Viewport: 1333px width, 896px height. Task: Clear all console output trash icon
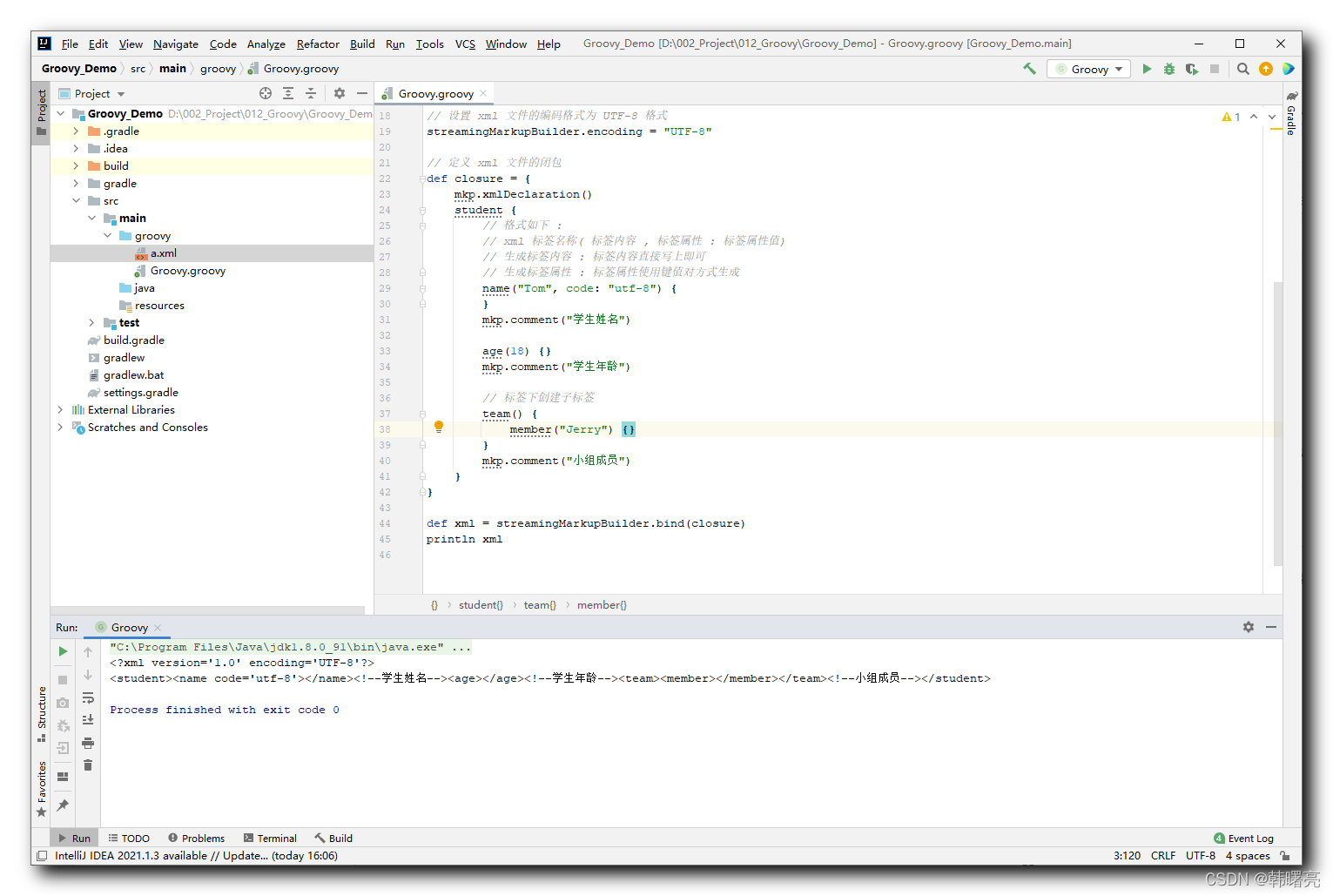(88, 765)
